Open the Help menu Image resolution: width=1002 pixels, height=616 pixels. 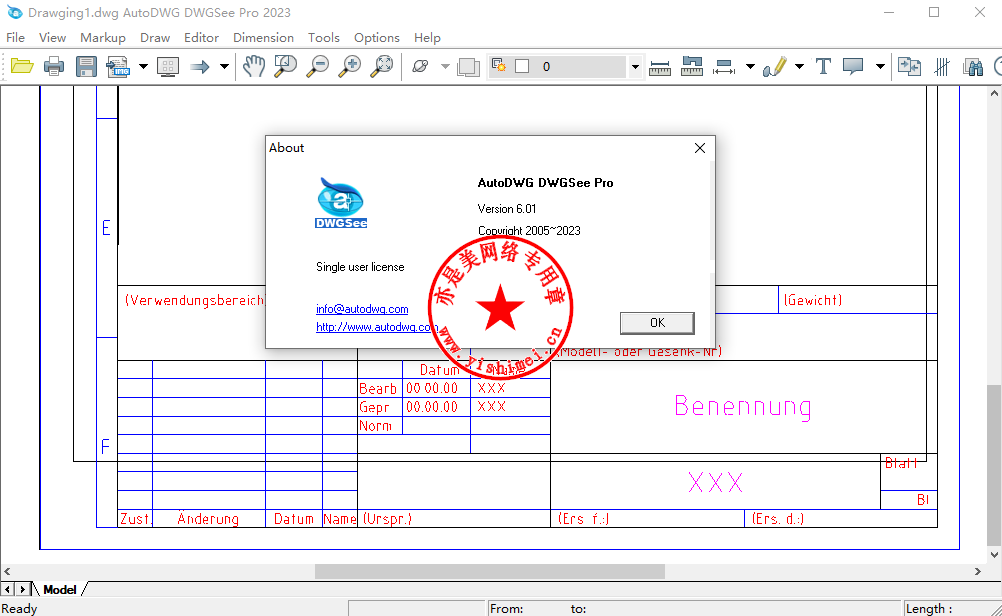428,38
